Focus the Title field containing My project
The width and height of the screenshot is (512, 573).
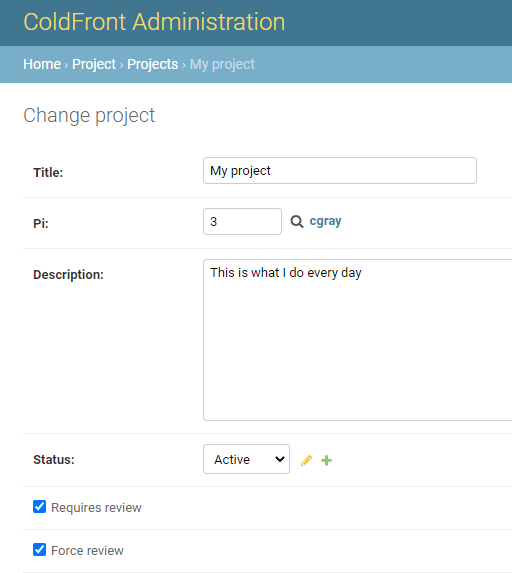(340, 171)
